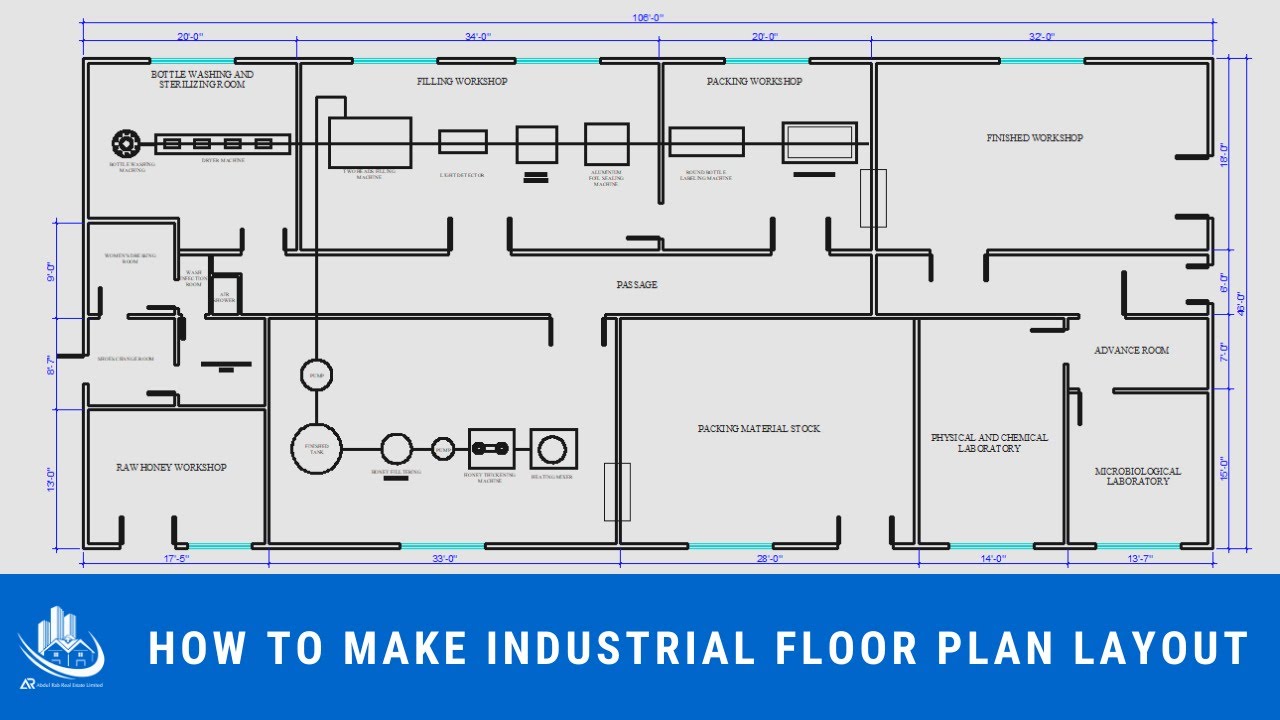Select the dryer machine conveyor symbol

tap(223, 143)
